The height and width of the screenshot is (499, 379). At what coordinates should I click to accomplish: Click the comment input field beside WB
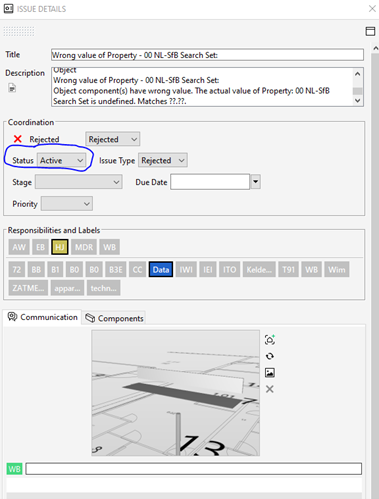click(x=194, y=469)
